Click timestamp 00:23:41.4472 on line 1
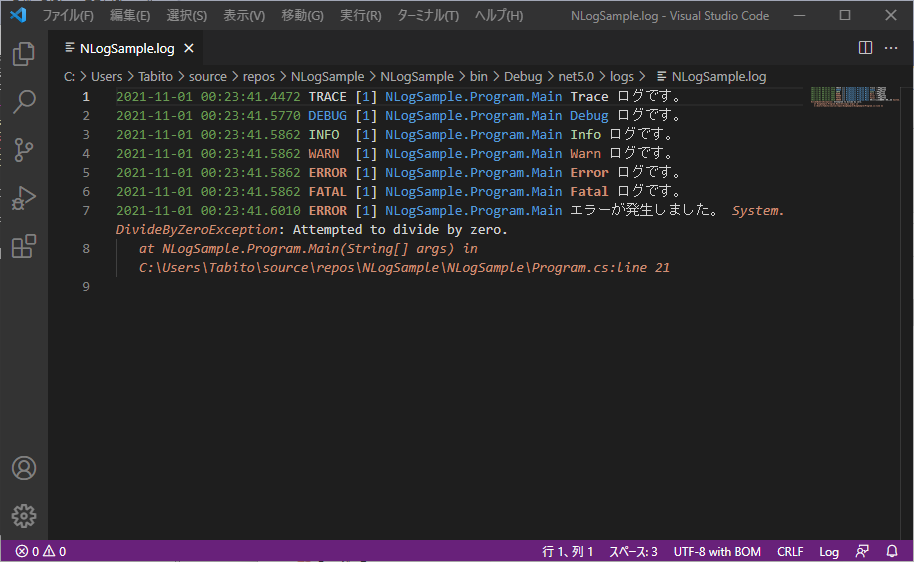914x562 pixels. [251, 97]
